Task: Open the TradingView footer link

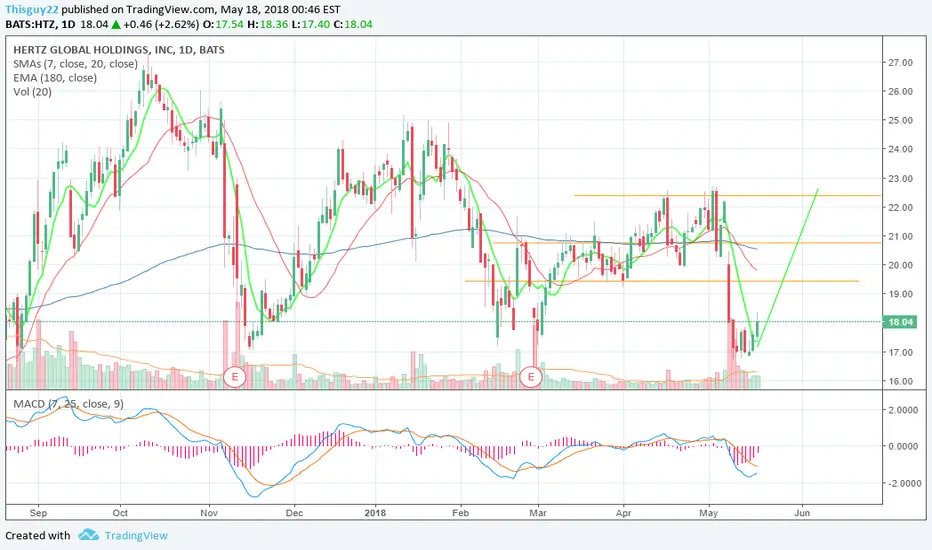Action: coord(136,535)
